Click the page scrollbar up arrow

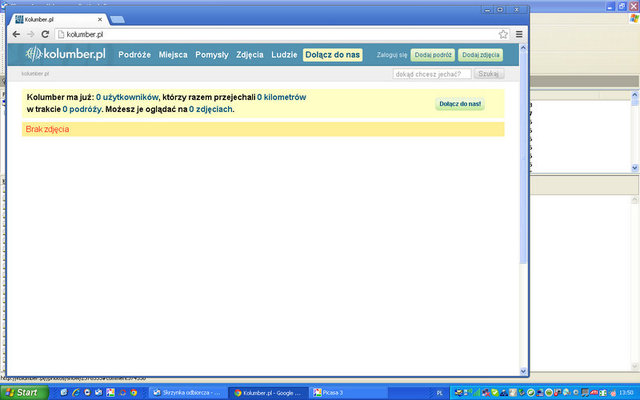click(524, 48)
